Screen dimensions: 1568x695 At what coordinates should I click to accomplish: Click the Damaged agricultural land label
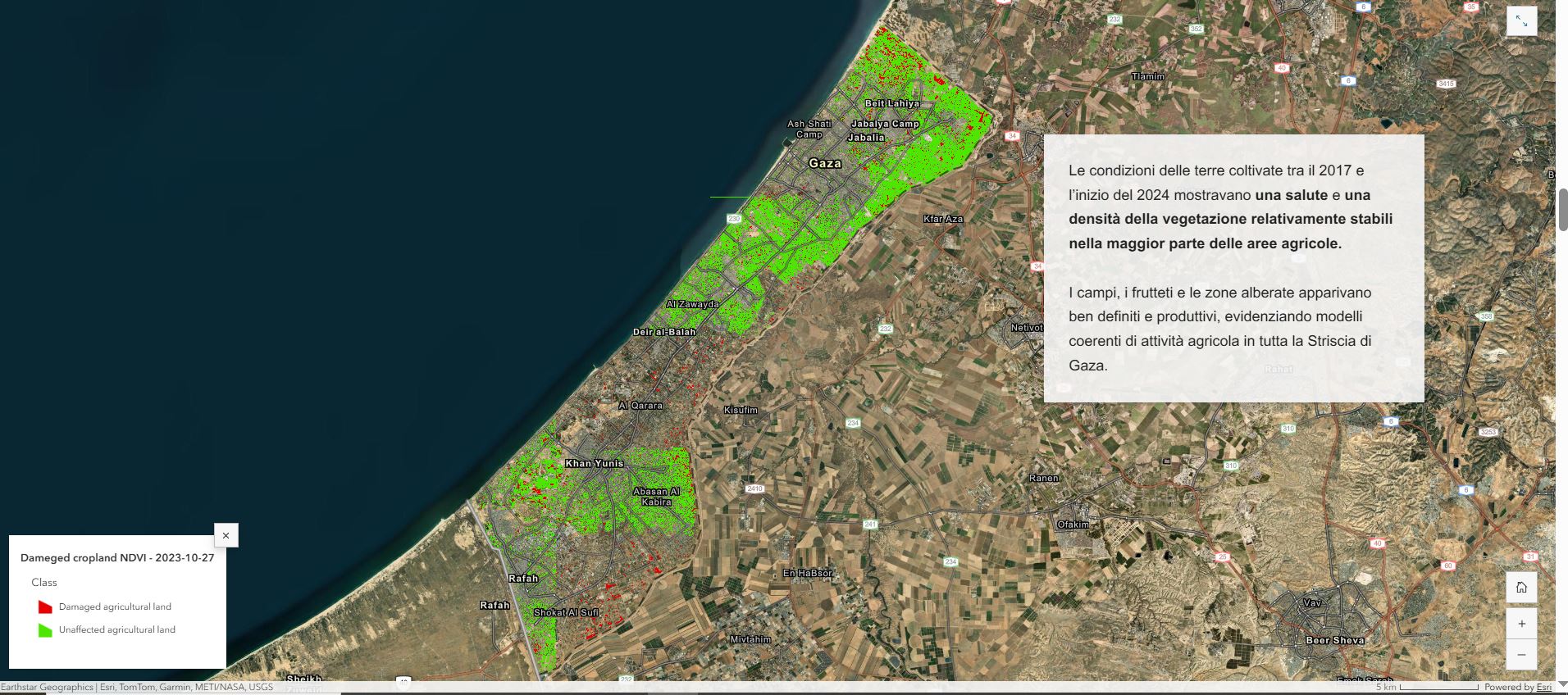[x=115, y=606]
